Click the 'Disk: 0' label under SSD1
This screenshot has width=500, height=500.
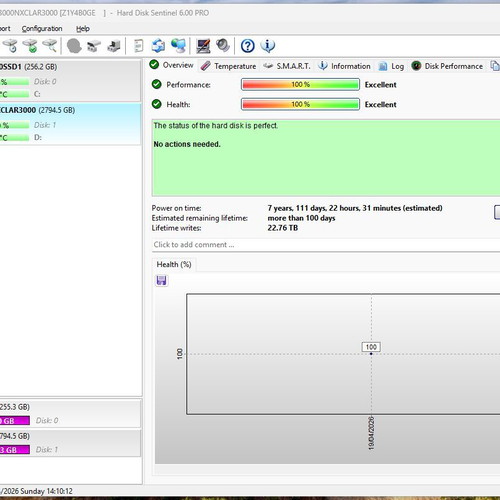coord(45,82)
